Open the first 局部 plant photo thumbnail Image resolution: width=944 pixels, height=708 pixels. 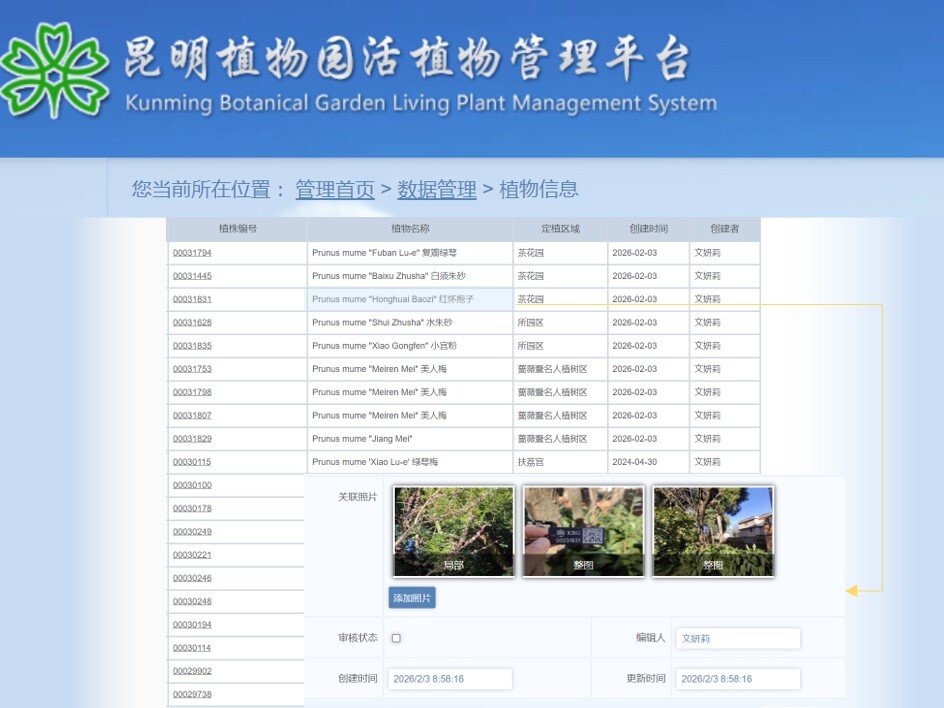click(x=453, y=532)
